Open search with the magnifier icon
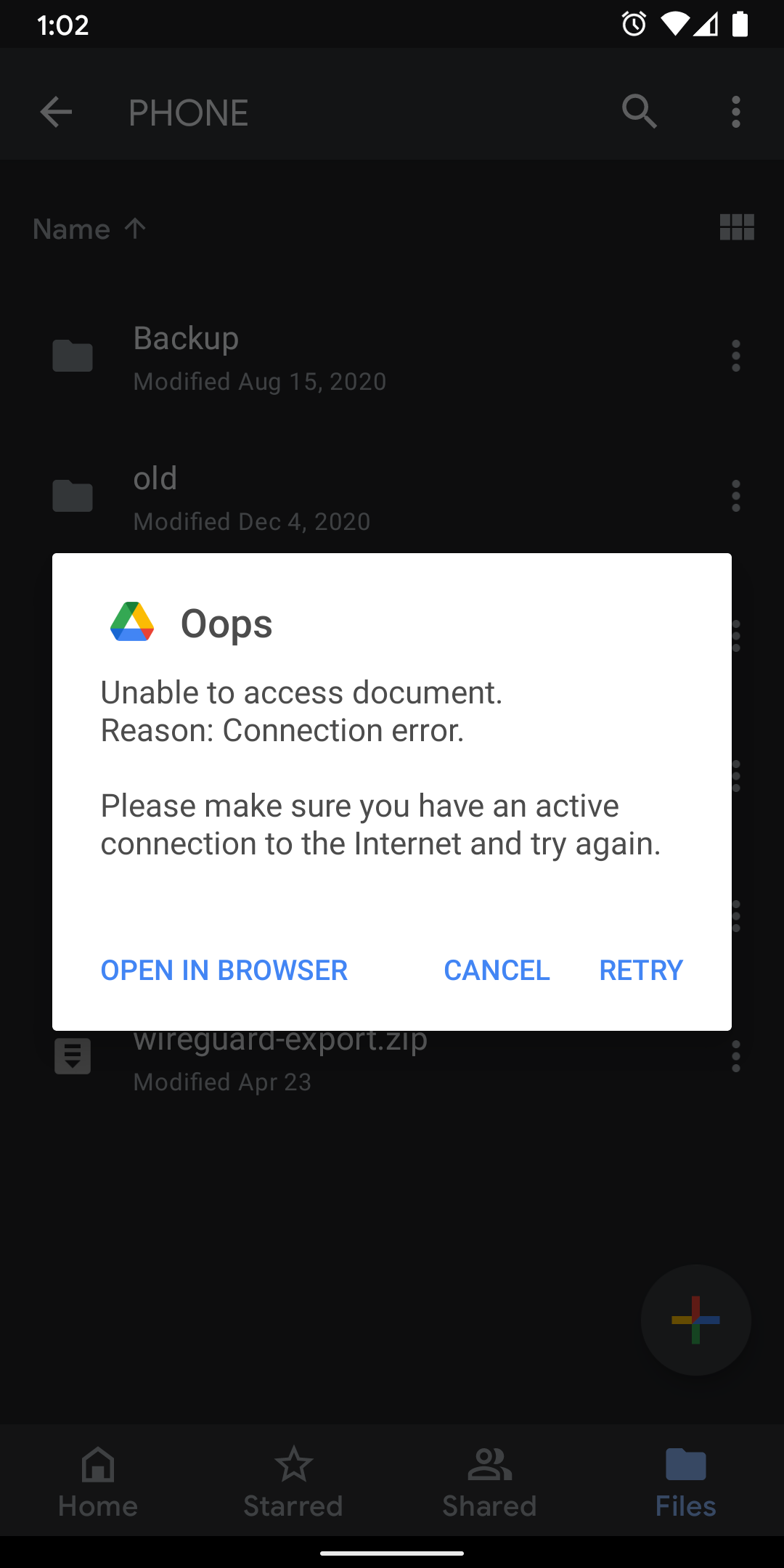The height and width of the screenshot is (1568, 784). coord(640,112)
